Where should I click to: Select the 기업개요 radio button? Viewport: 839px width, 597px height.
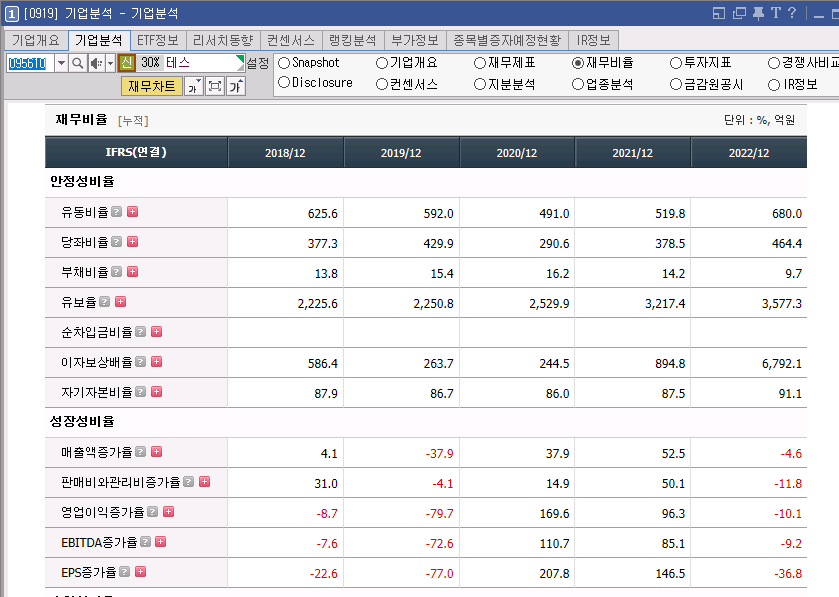click(382, 63)
